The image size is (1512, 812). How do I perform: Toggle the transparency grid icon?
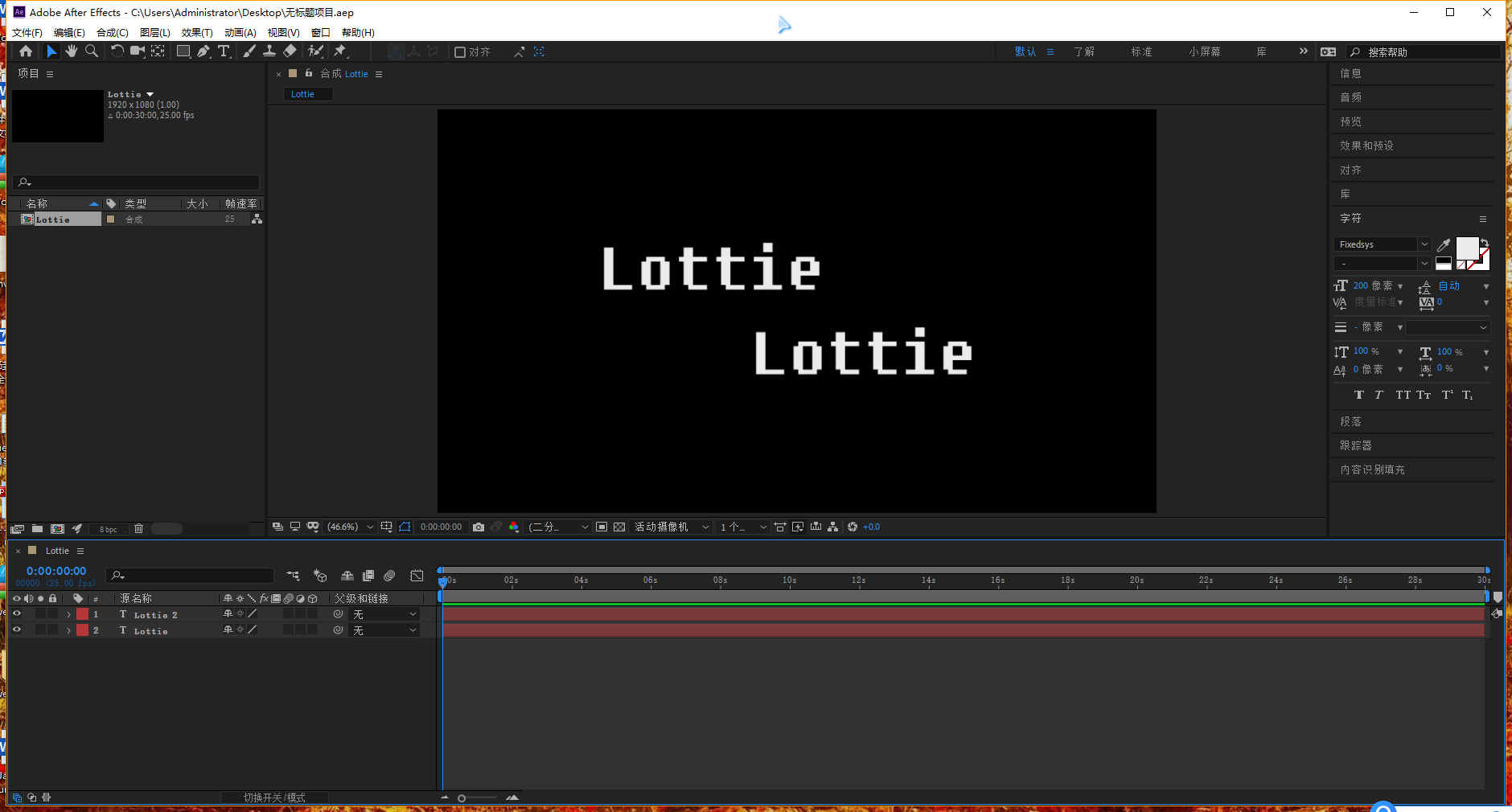tap(619, 527)
